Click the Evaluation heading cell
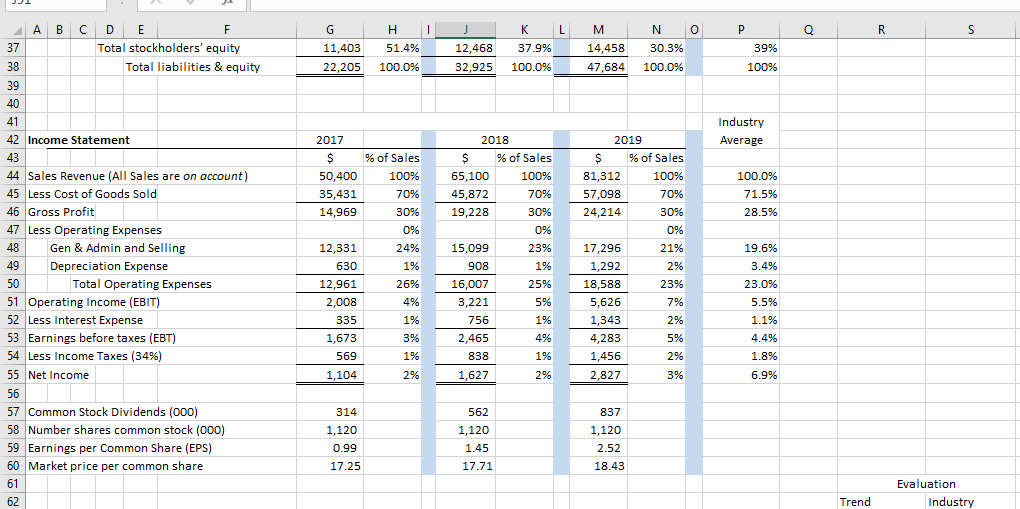The image size is (1020, 509). (x=926, y=484)
